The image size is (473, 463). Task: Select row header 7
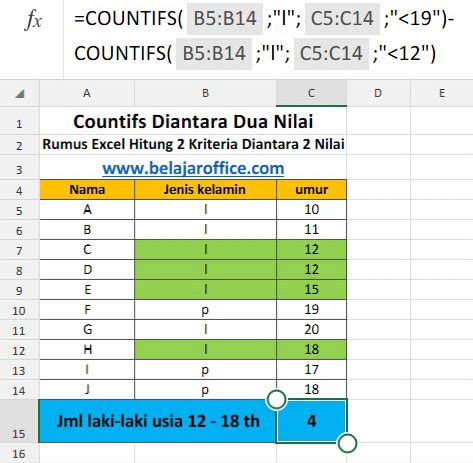pos(19,251)
